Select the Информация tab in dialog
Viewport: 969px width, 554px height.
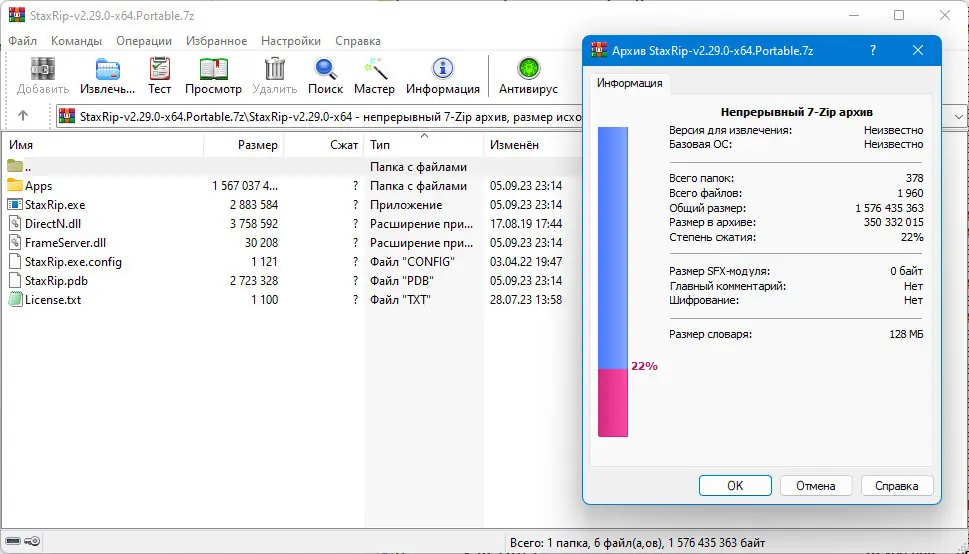[x=630, y=83]
